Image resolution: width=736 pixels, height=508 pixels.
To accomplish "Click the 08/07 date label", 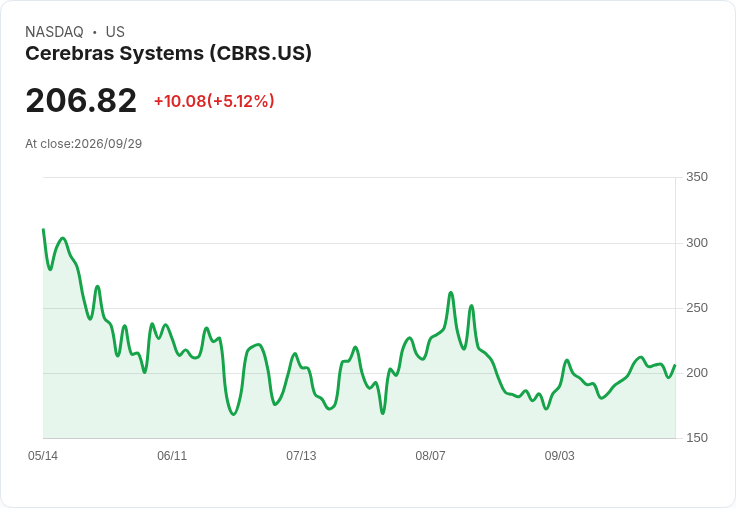I will pos(430,456).
